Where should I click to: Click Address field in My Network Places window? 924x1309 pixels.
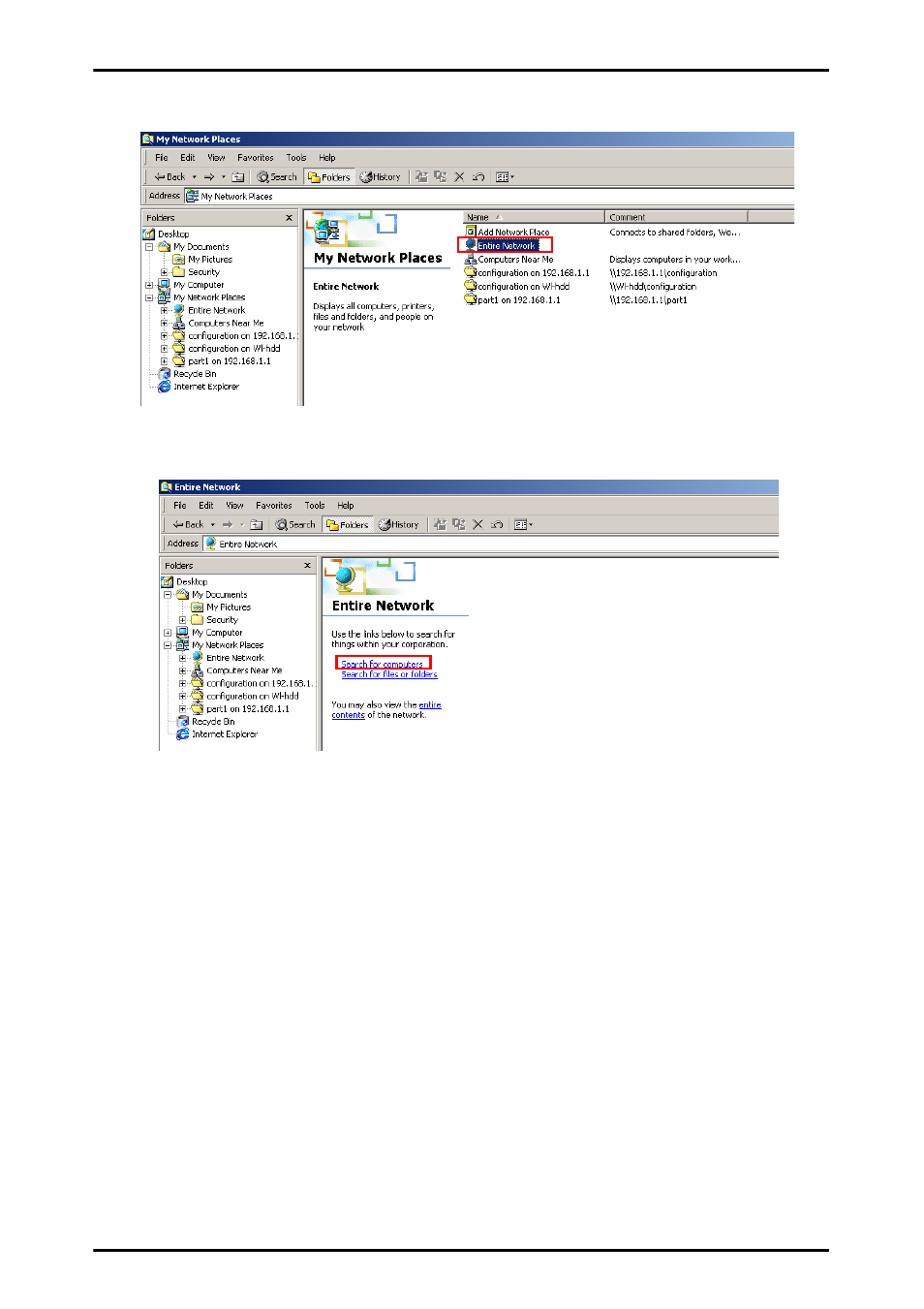click(489, 197)
